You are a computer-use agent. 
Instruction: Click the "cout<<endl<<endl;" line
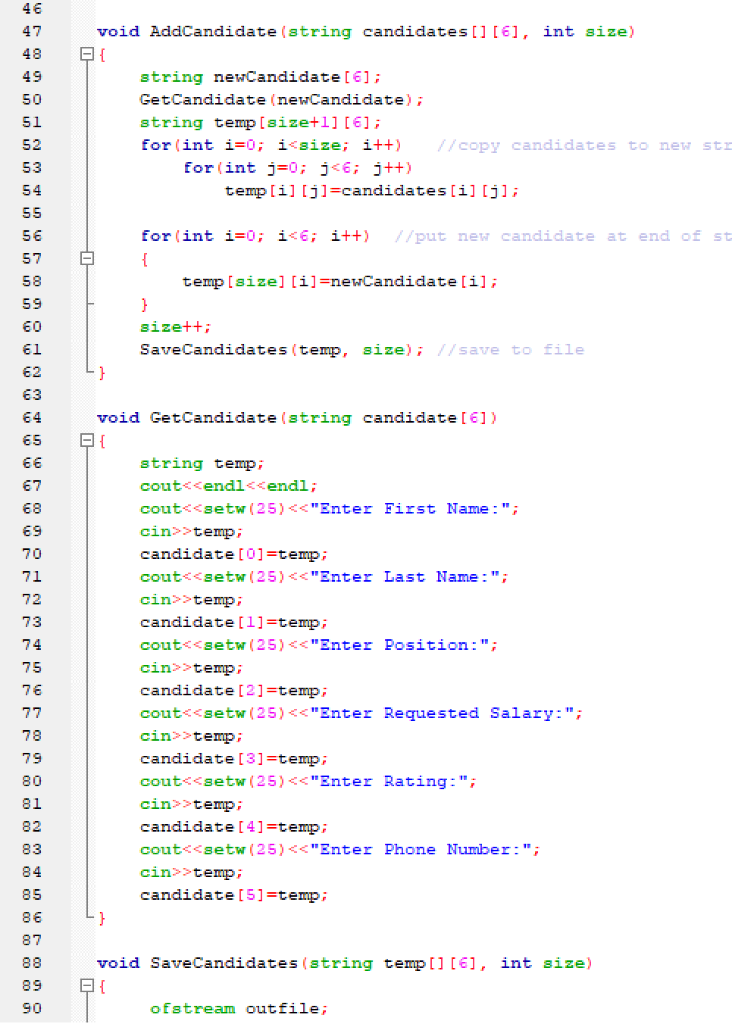[x=229, y=486]
